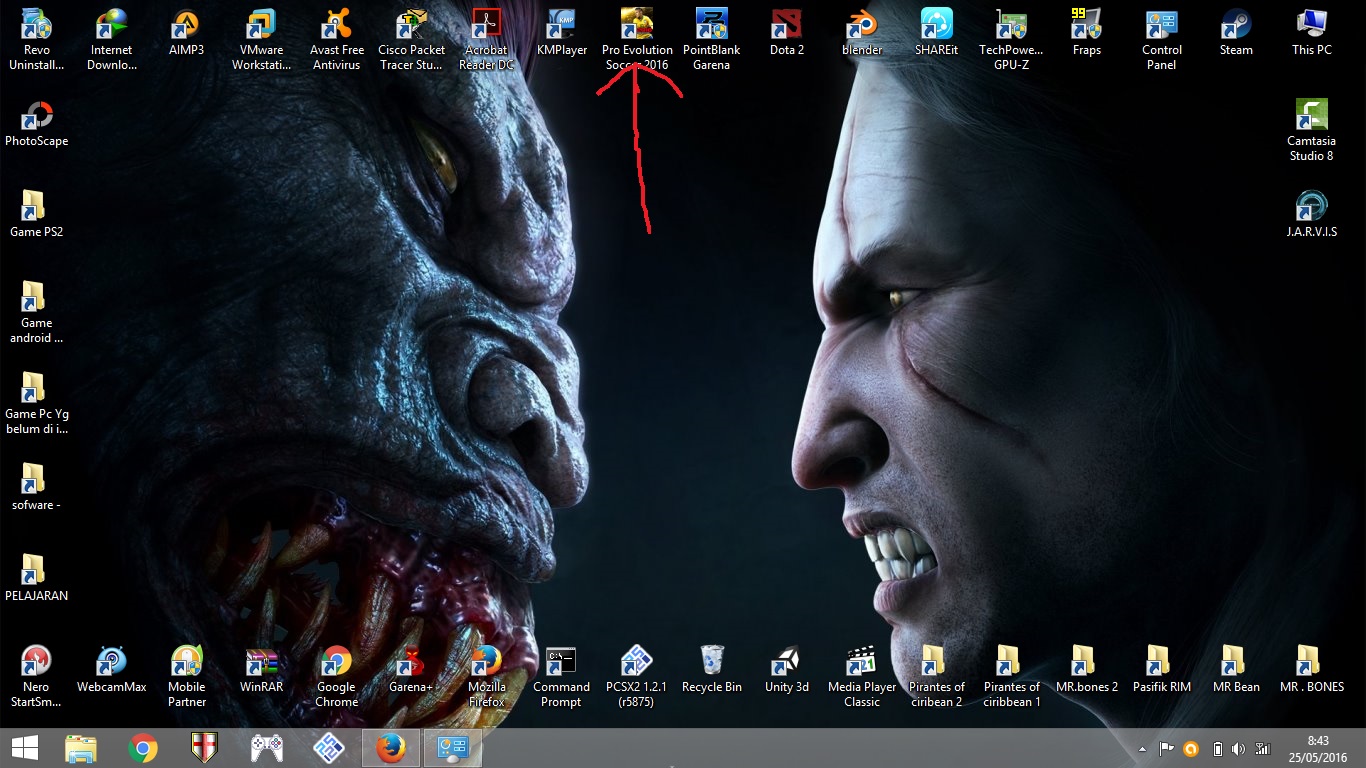This screenshot has width=1366, height=768.
Task: Open PCSX2 from the taskbar
Action: (x=329, y=748)
